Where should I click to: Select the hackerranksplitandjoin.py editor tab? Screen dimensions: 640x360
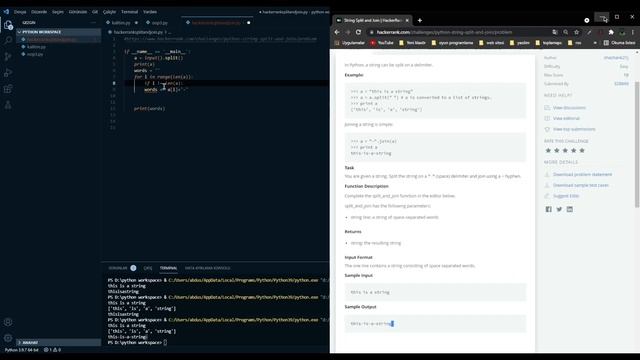pos(216,23)
